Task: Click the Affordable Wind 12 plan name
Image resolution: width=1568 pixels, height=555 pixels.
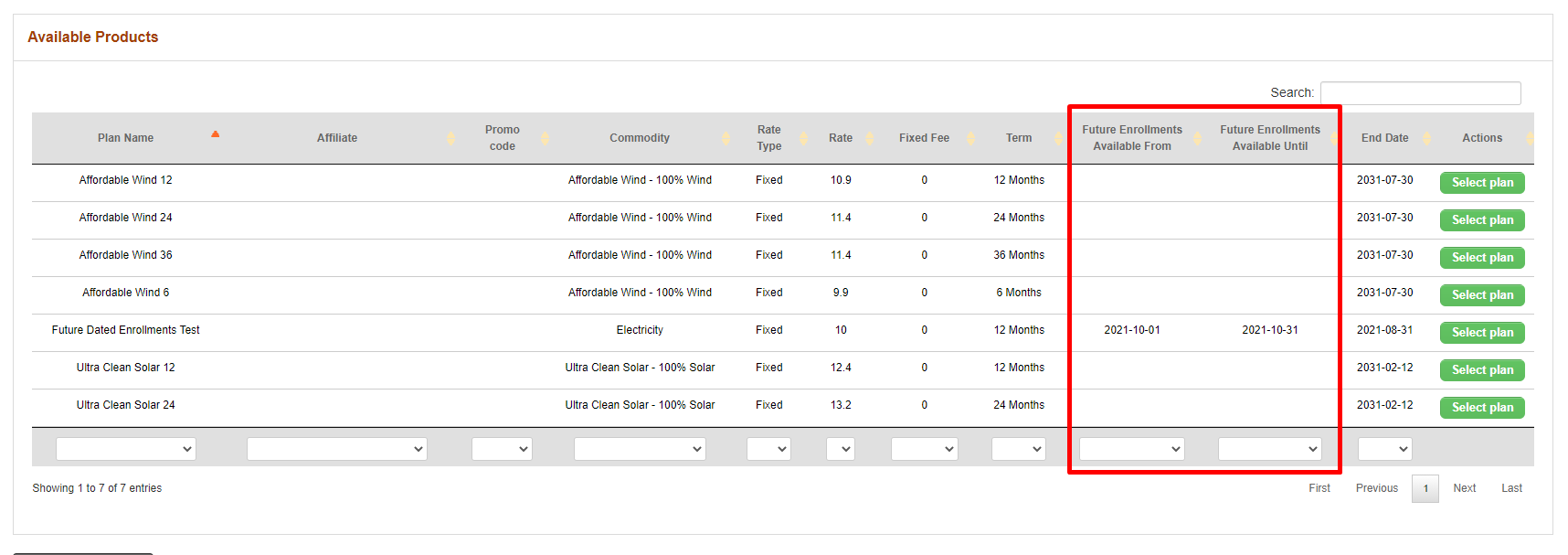Action: 126,180
